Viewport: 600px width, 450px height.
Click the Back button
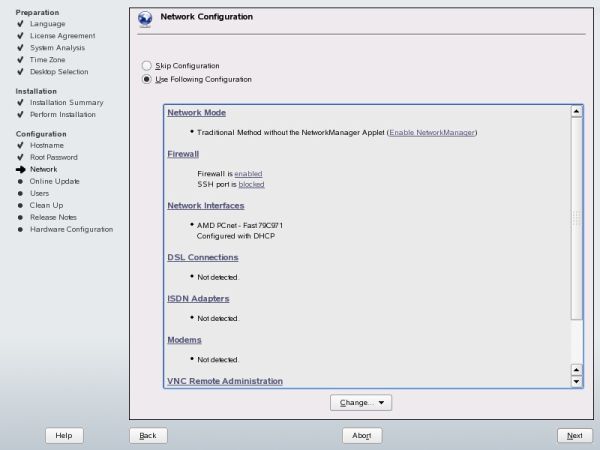(148, 435)
